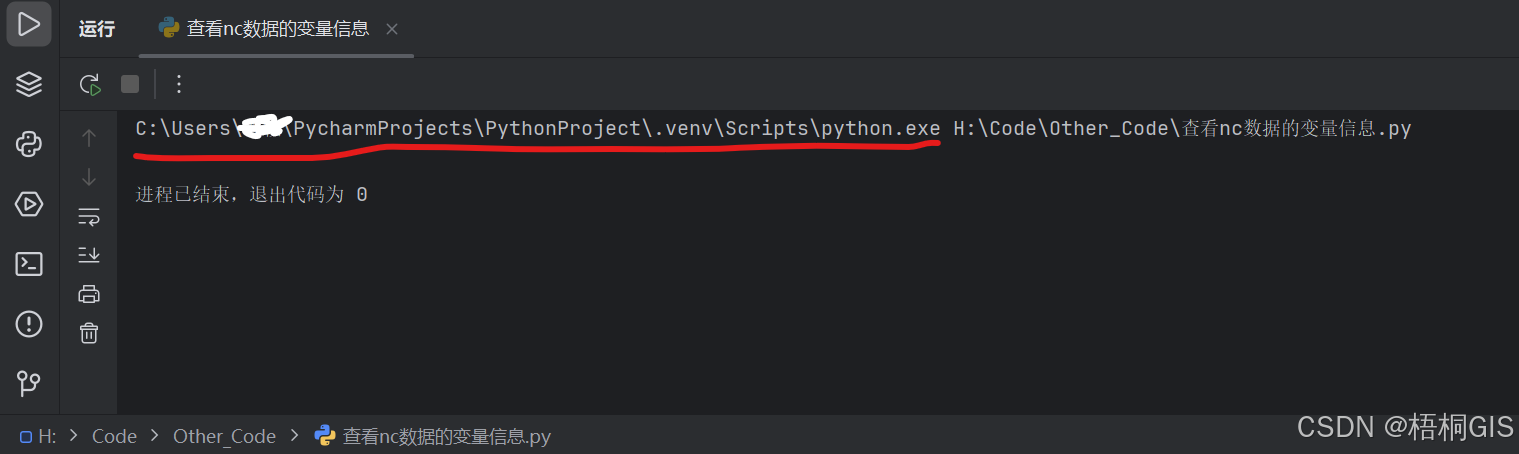Click the up the stack trace arrow
The width and height of the screenshot is (1519, 454).
click(89, 138)
